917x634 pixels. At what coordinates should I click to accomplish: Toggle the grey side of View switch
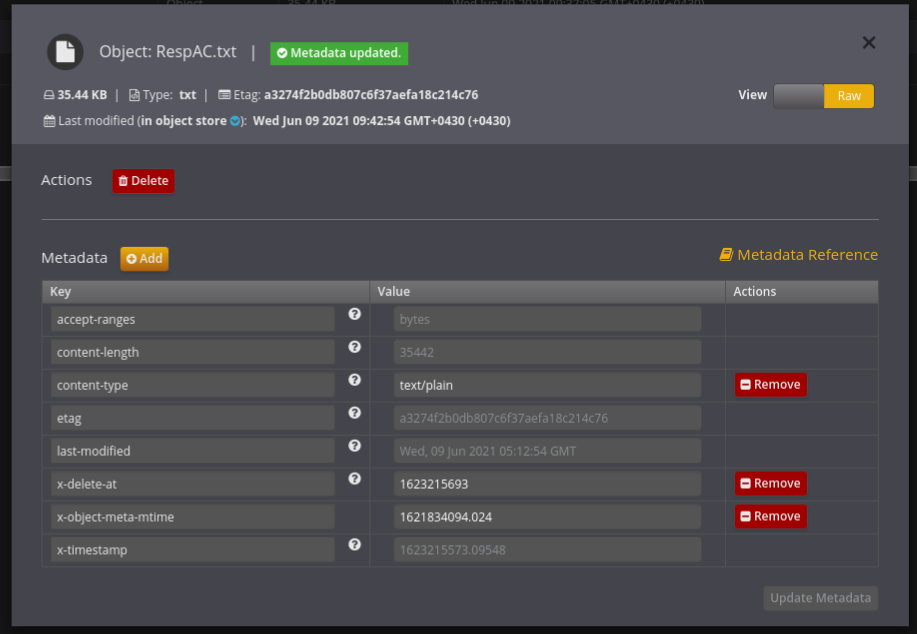pyautogui.click(x=798, y=96)
